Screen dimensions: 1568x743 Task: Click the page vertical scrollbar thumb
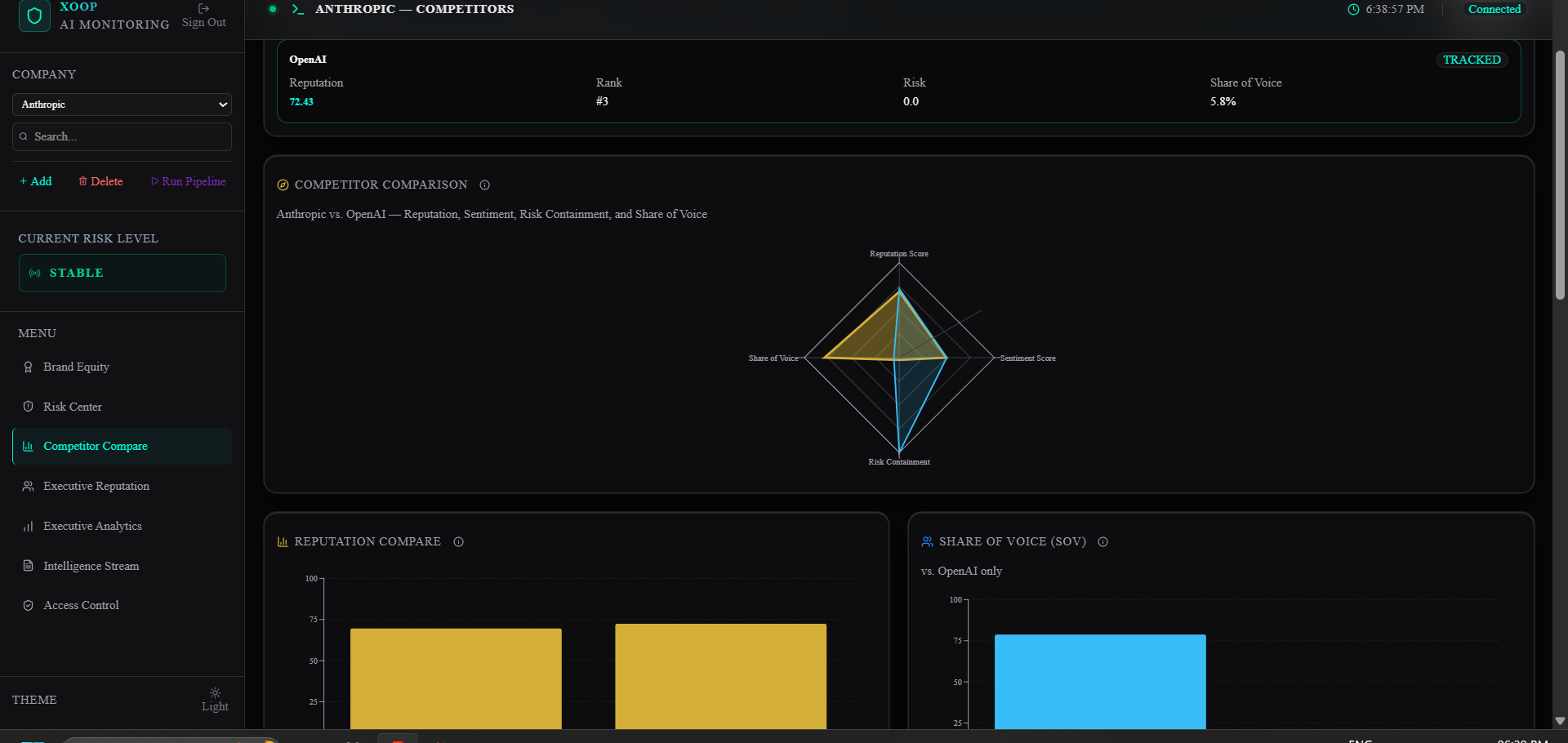pyautogui.click(x=1560, y=176)
